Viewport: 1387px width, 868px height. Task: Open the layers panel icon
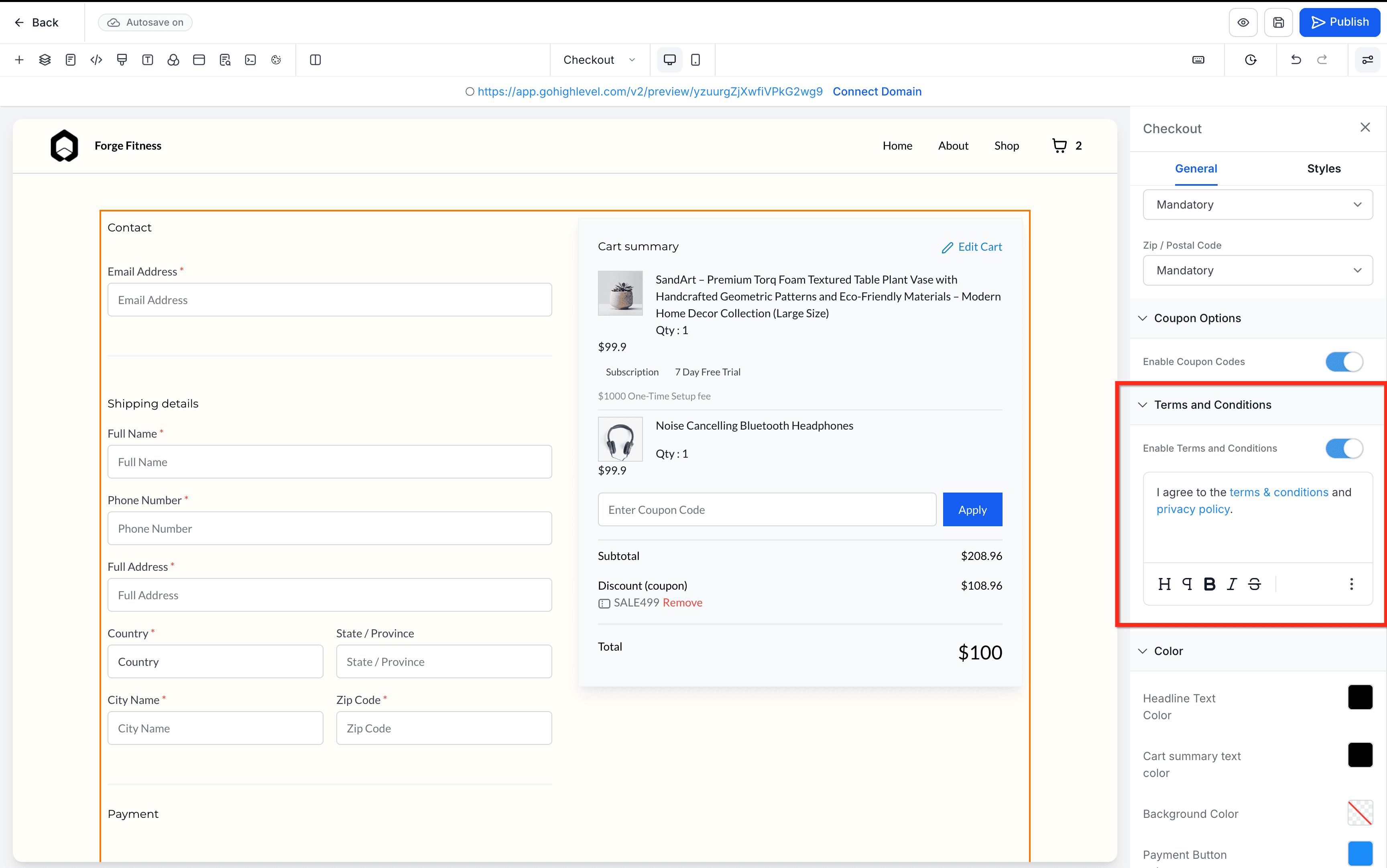(45, 60)
